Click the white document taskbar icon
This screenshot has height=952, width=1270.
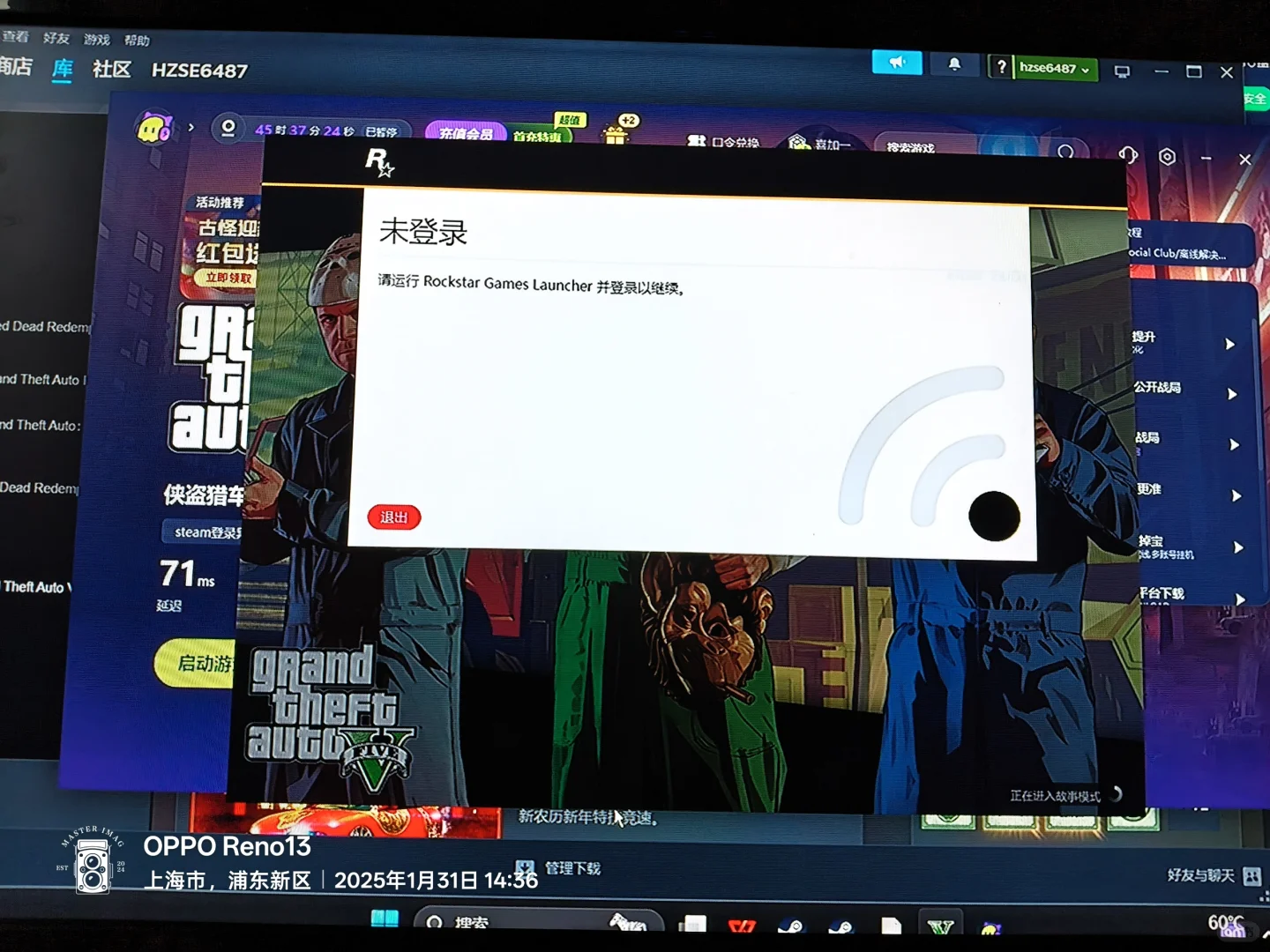[x=891, y=926]
